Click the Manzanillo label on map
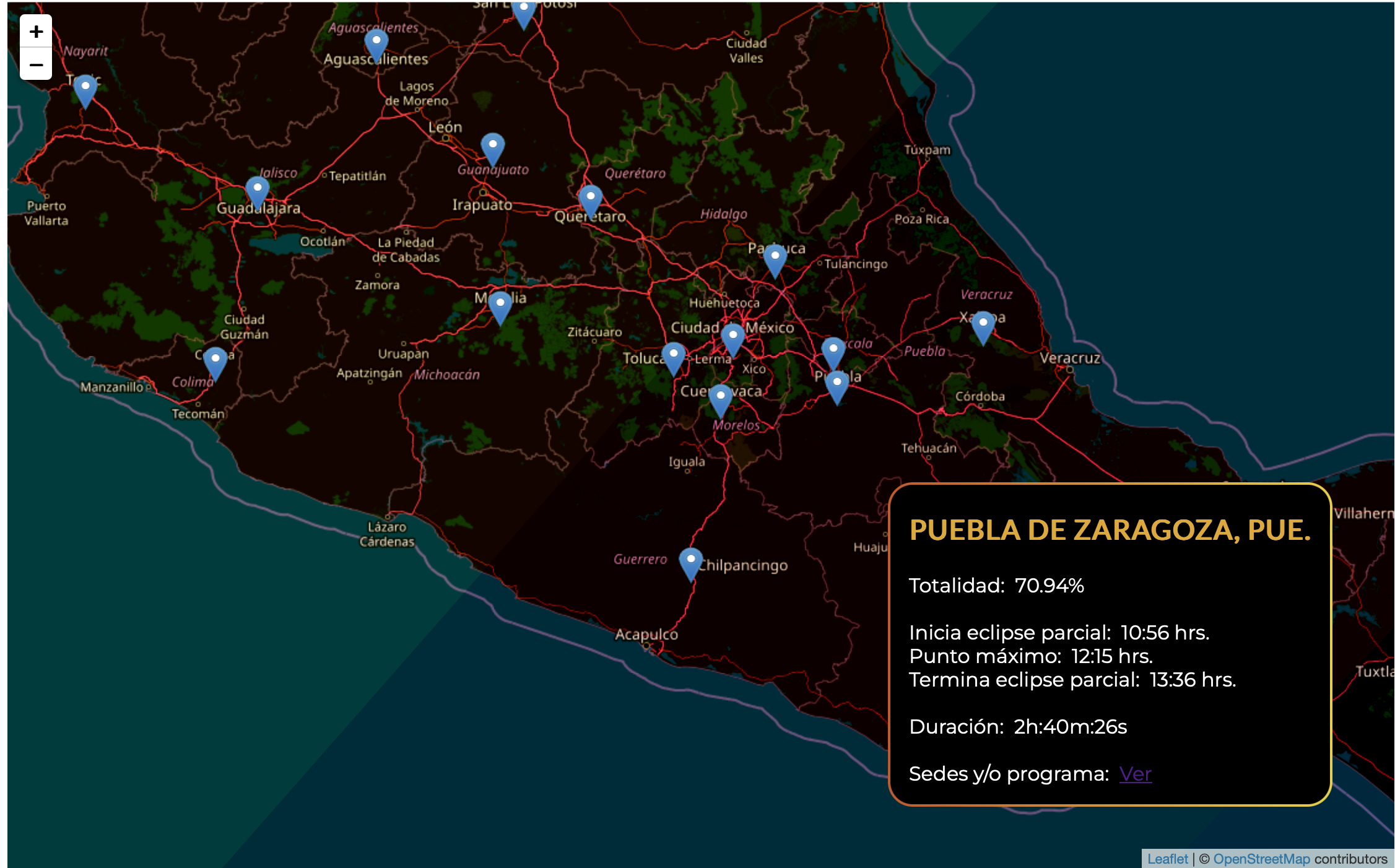Viewport: 1395px width, 868px height. [x=111, y=388]
